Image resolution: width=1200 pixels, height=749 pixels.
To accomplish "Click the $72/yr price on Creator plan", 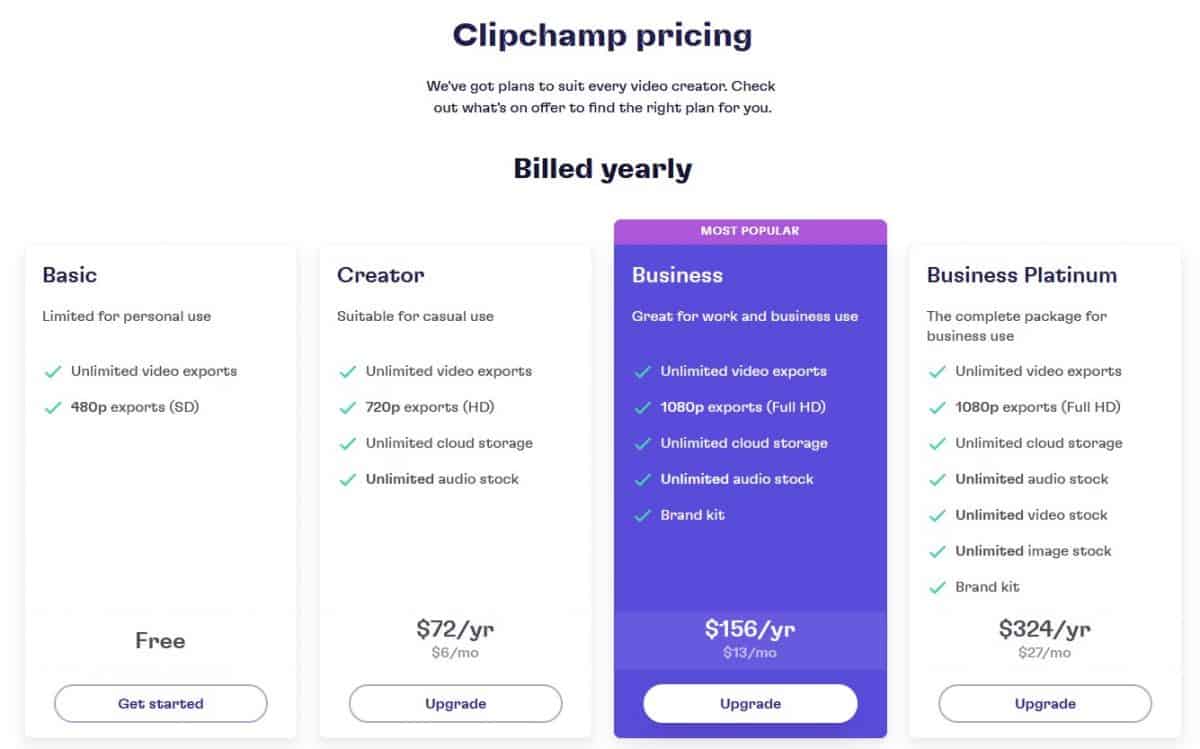I will (x=456, y=629).
